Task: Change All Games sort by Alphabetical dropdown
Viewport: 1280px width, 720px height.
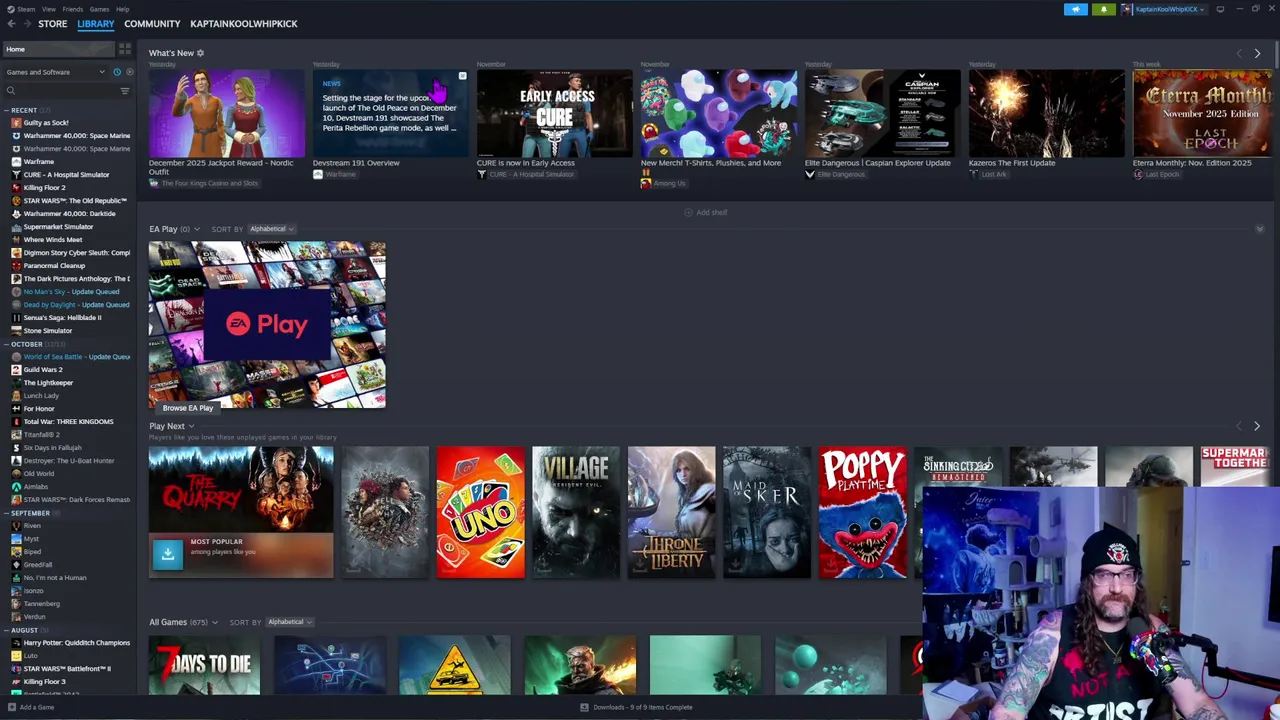Action: click(x=289, y=622)
